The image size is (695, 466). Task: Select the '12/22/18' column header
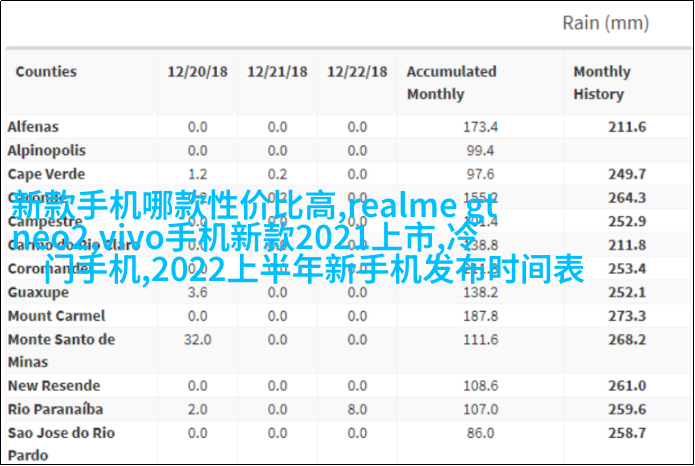357,71
